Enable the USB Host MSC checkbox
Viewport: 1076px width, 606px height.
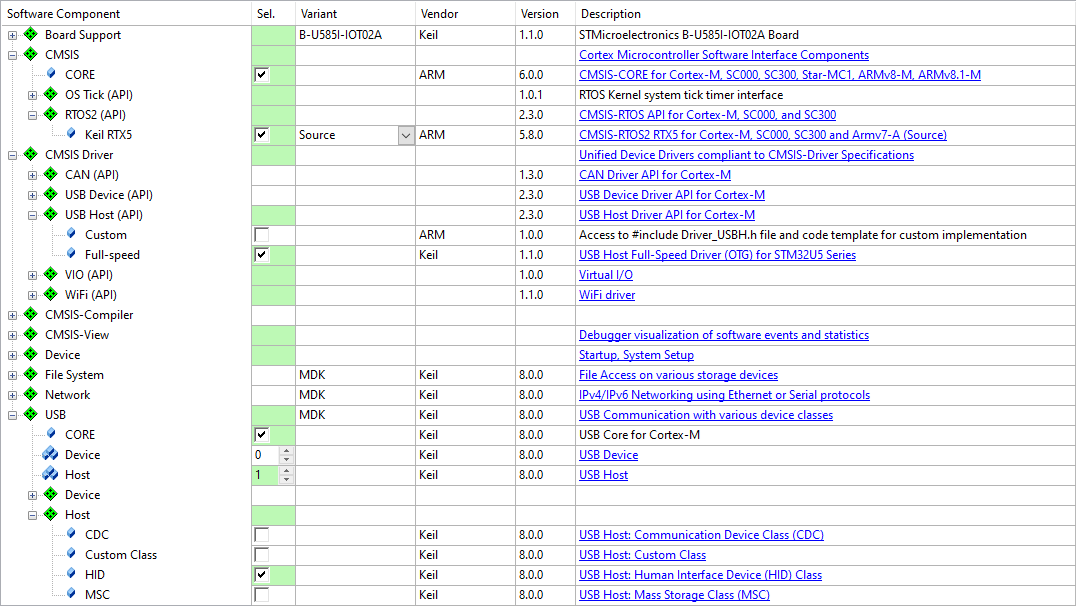point(262,595)
